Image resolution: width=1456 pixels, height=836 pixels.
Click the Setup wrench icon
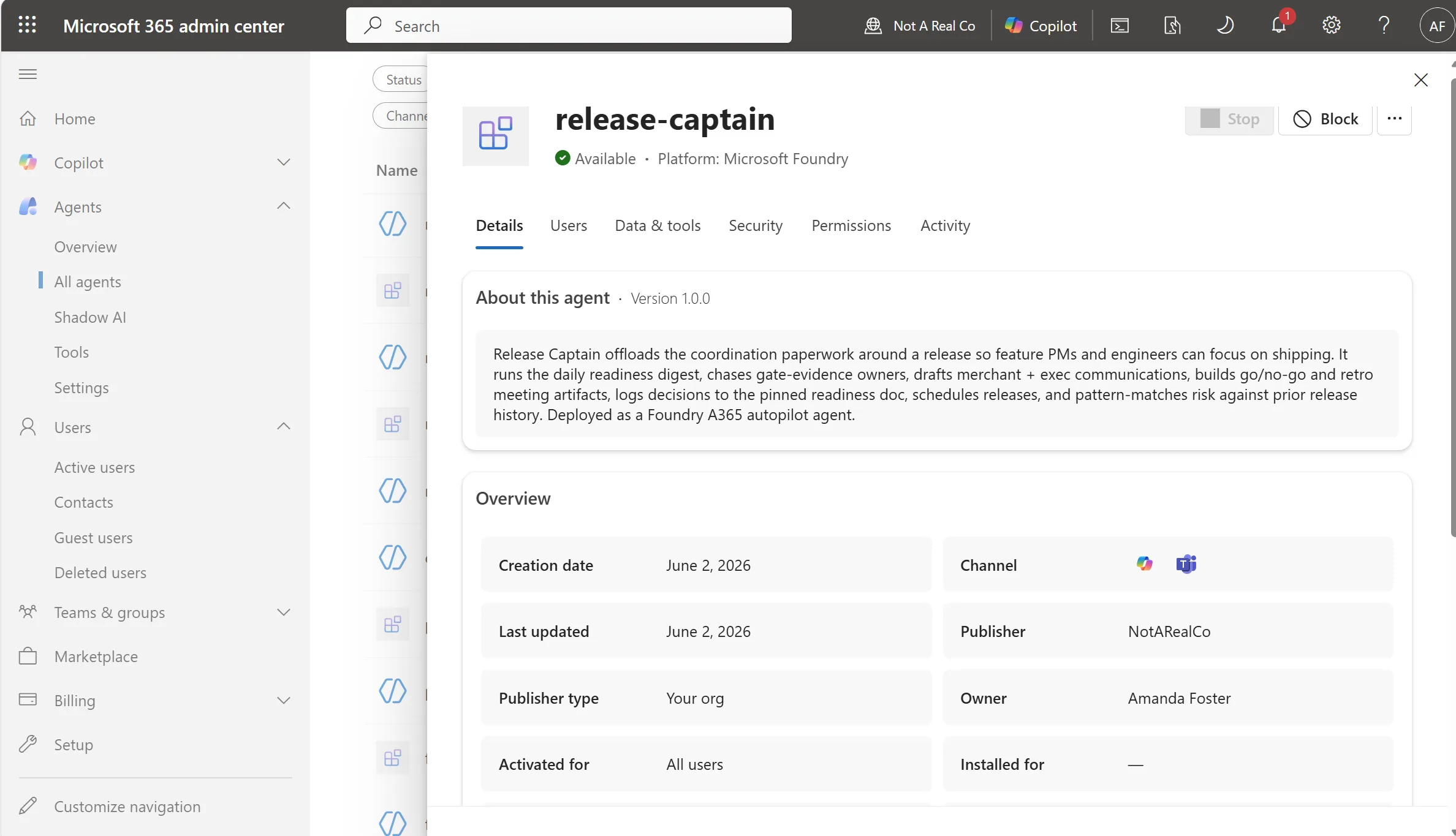[28, 744]
